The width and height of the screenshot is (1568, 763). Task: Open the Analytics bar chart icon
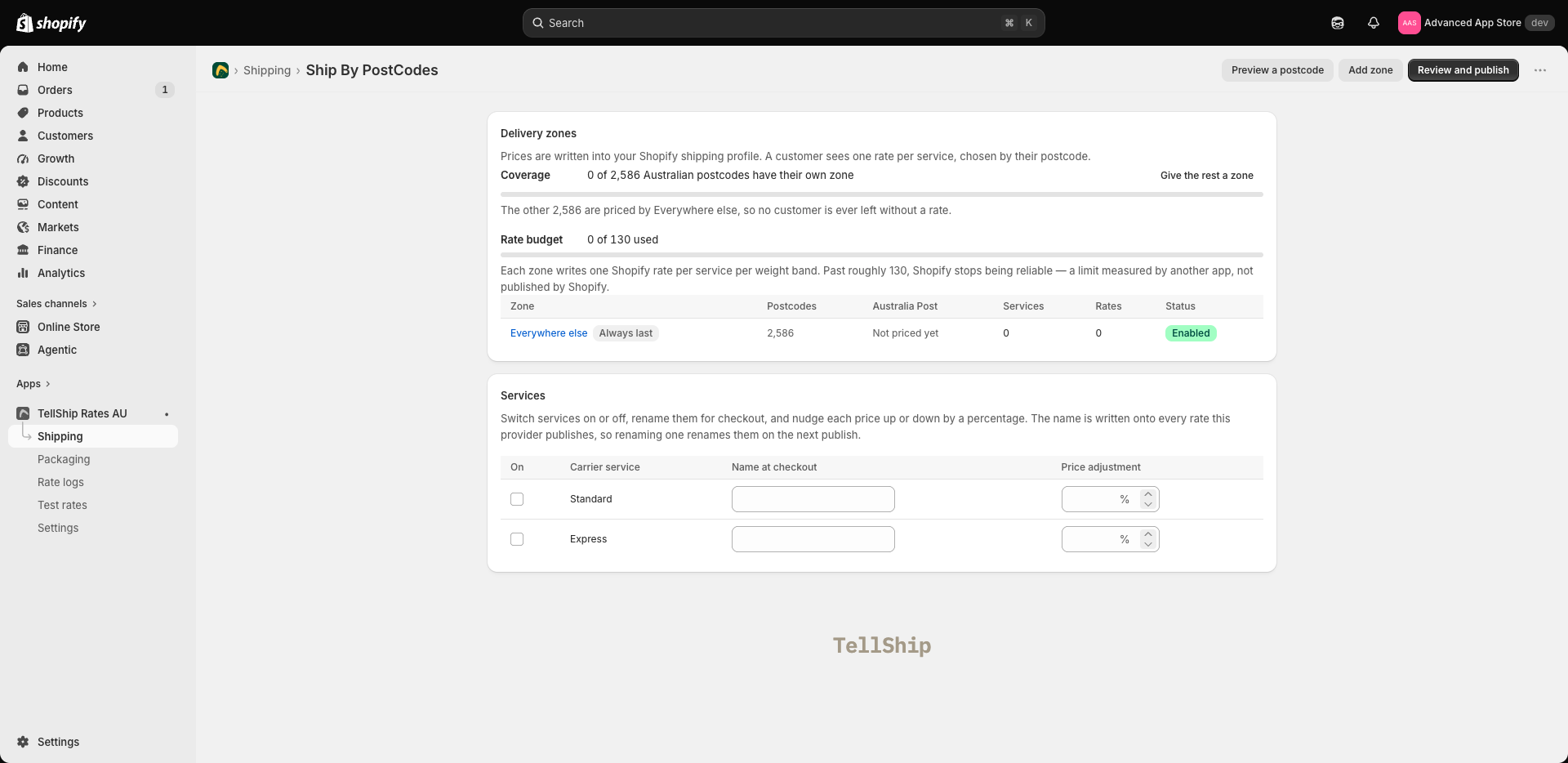23,273
